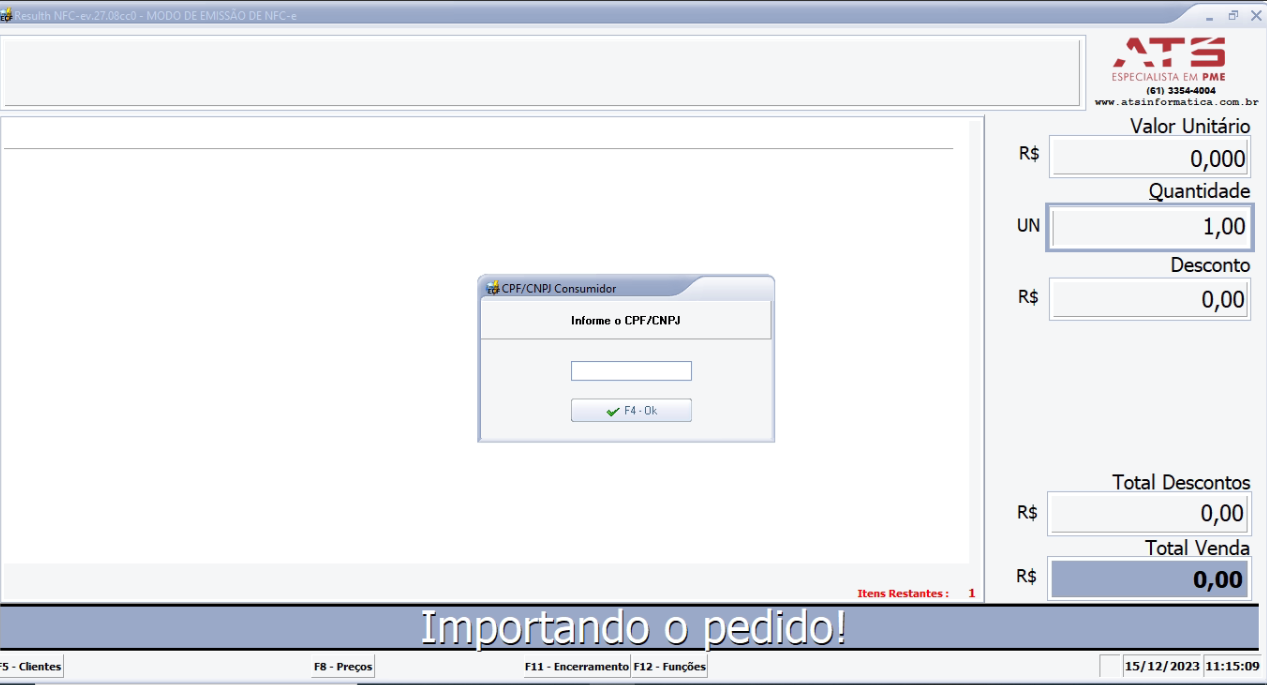This screenshot has height=685, width=1267.
Task: Click the Total Venda label
Action: tap(1197, 548)
